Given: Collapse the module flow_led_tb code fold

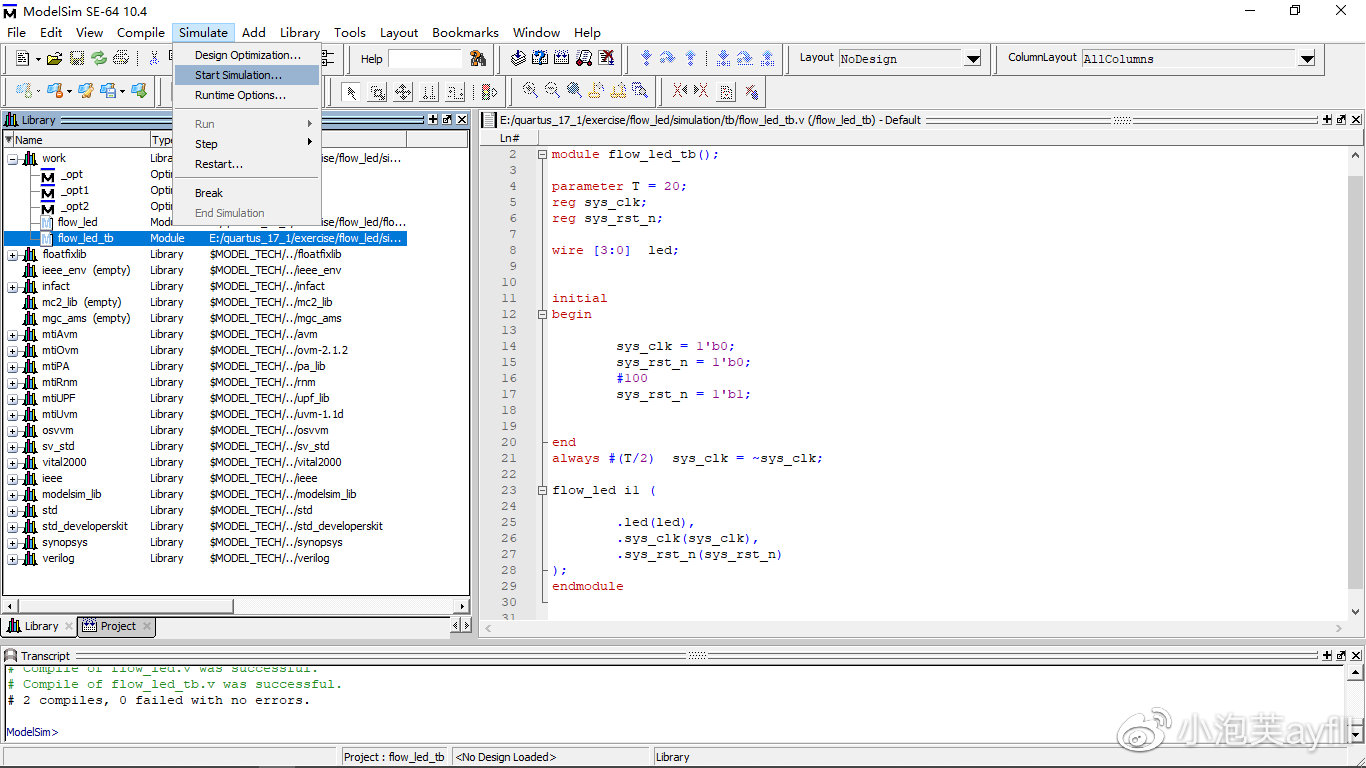Looking at the screenshot, I should click(x=542, y=154).
